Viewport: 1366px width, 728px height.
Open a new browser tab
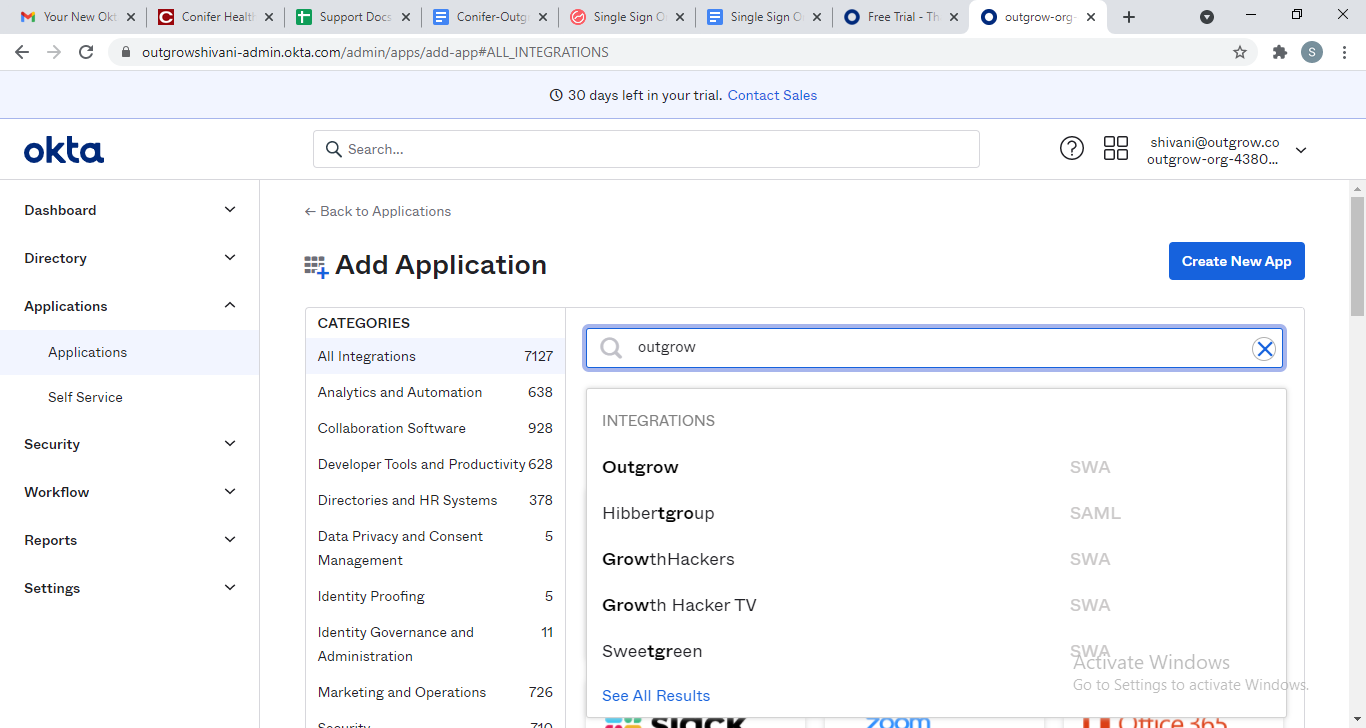pyautogui.click(x=1129, y=17)
